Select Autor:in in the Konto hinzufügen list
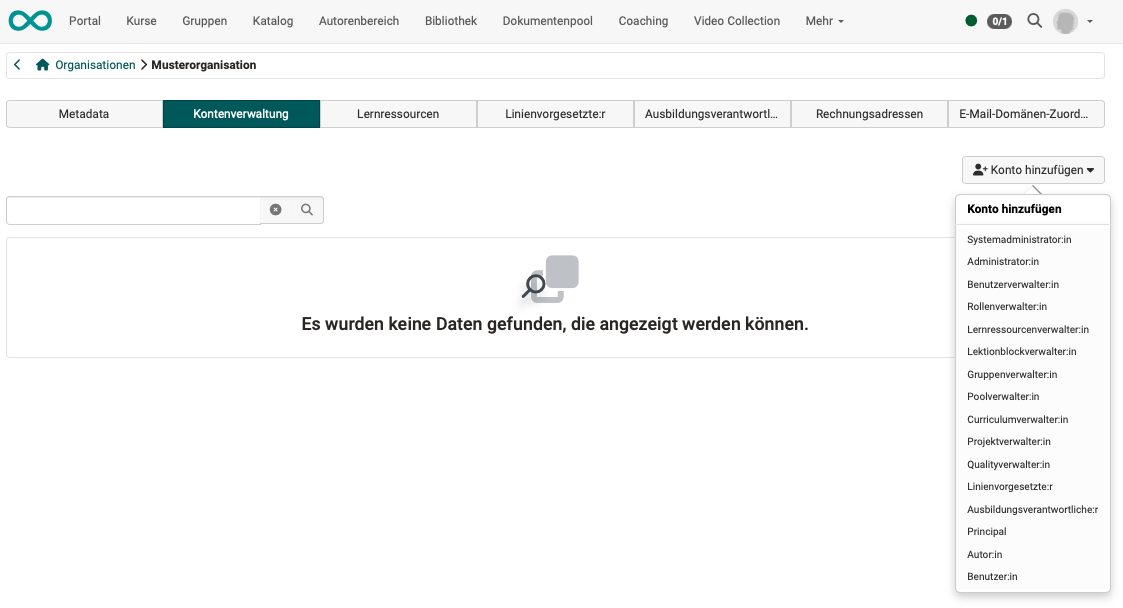 (984, 553)
